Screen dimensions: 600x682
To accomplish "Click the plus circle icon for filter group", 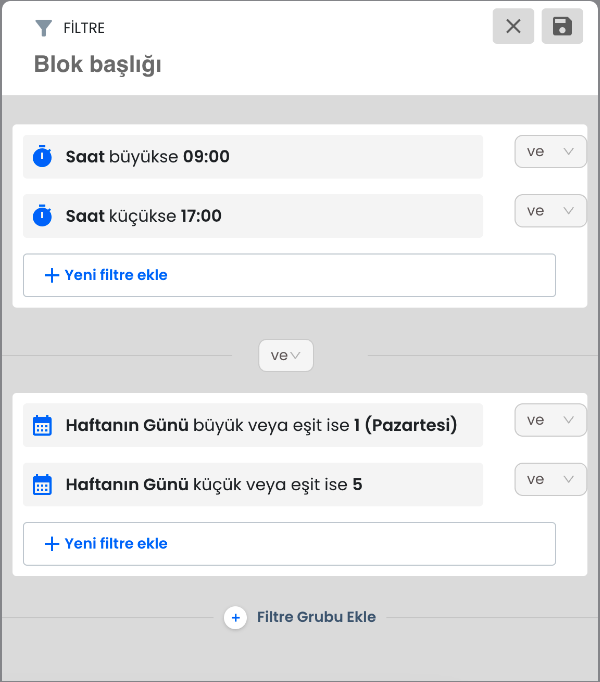I will tap(235, 617).
